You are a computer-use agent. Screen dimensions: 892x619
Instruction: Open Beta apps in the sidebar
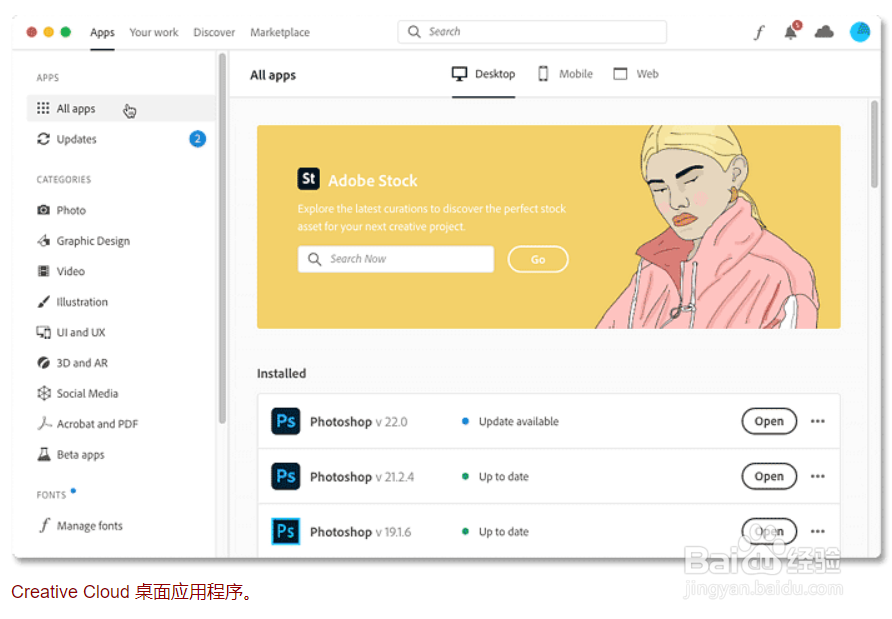click(121, 454)
